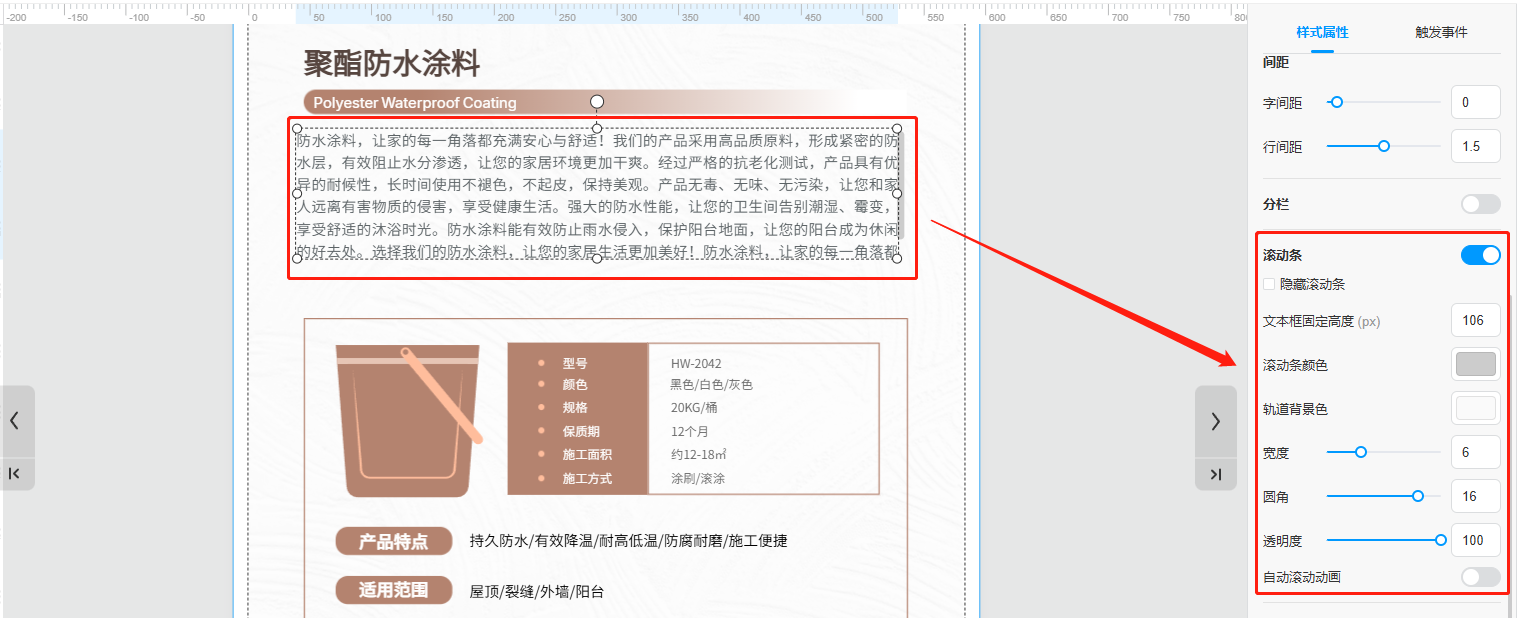
Task: Click top-right resize handle of text box
Action: pos(897,128)
